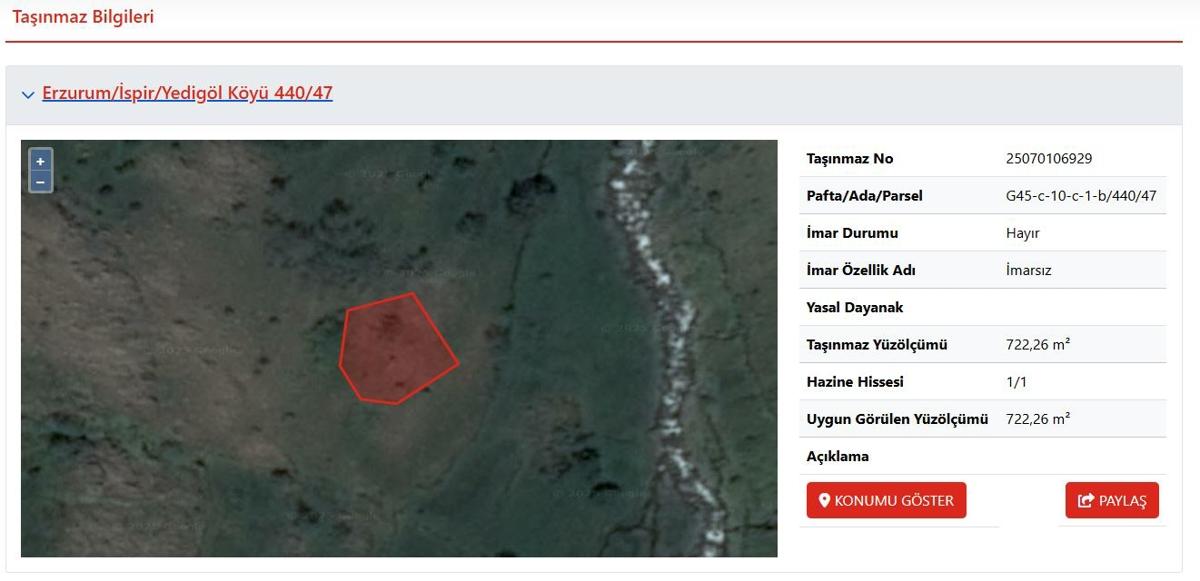The width and height of the screenshot is (1200, 581).
Task: Click the Uygun Görülen Yüzölçümü label
Action: 897,419
